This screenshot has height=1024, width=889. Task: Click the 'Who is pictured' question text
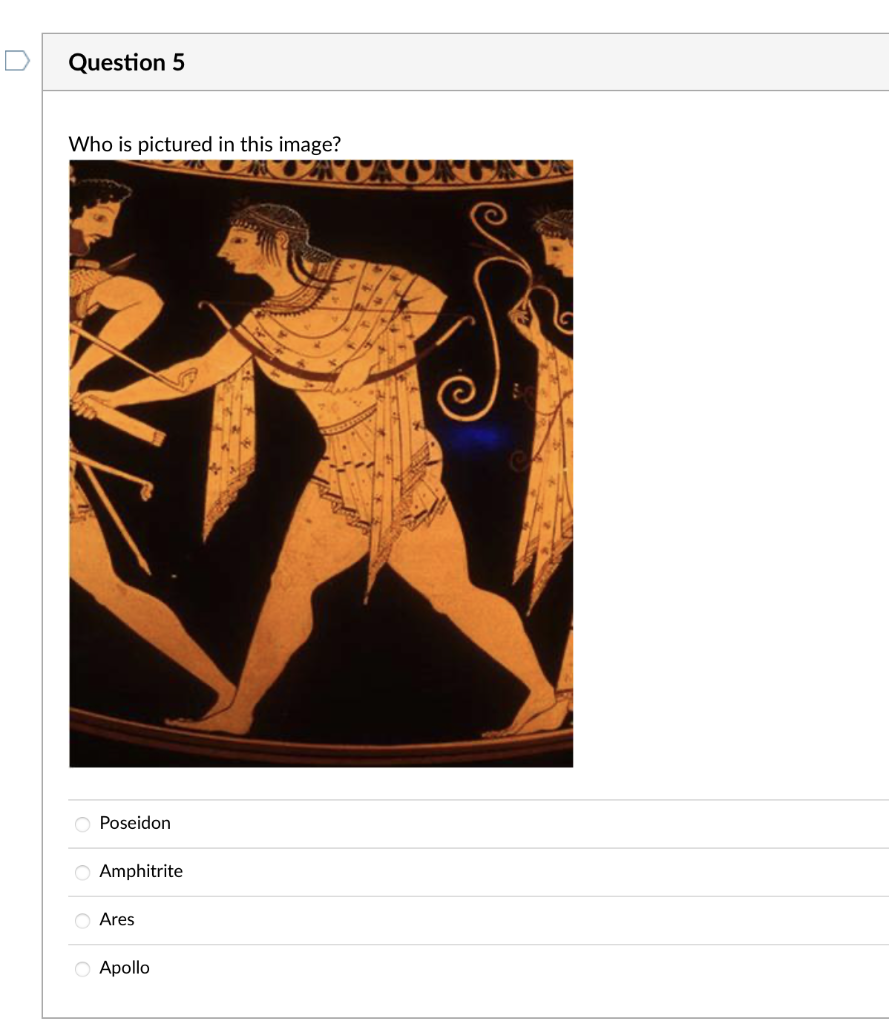coord(204,144)
